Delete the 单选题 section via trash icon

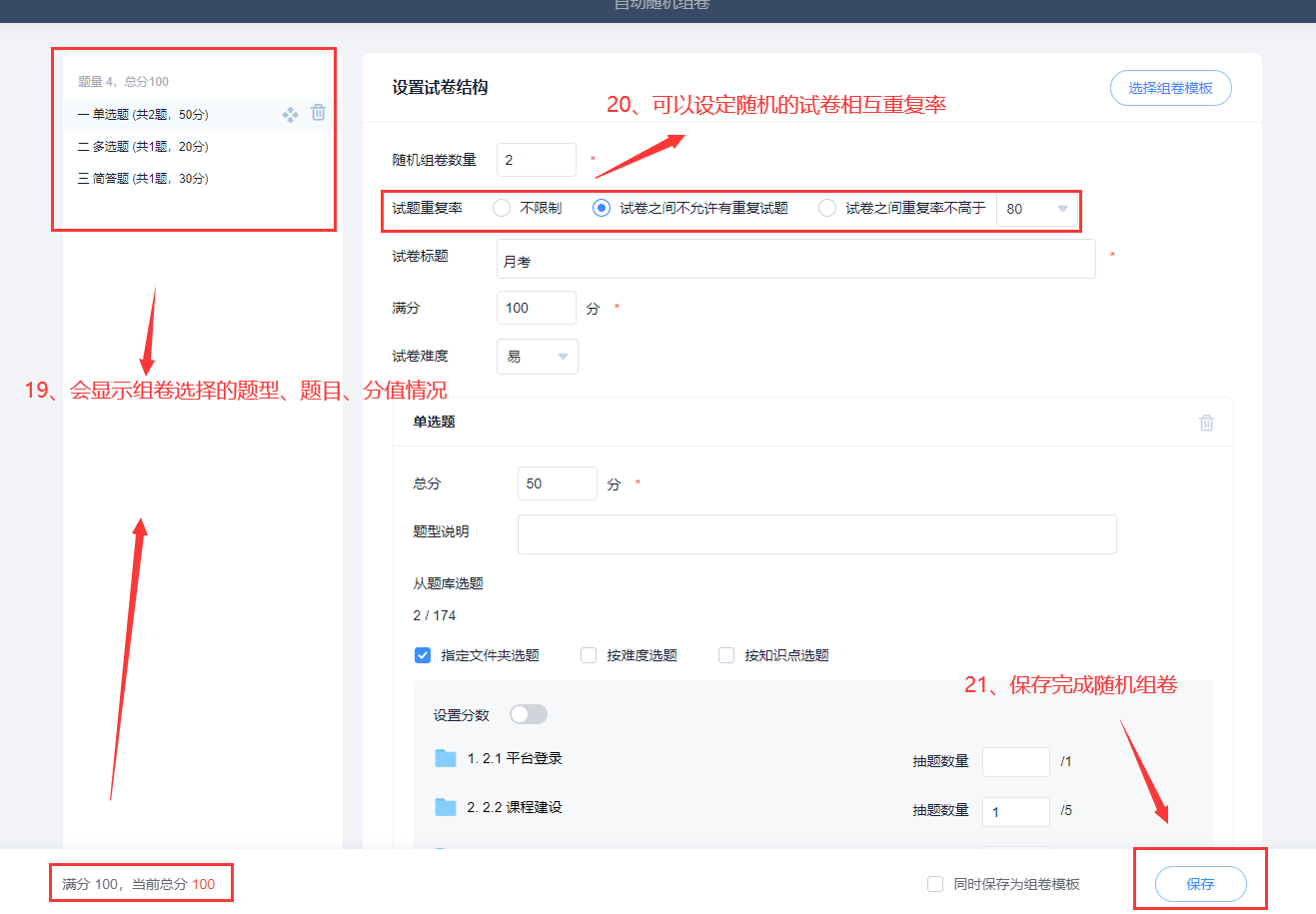[1206, 423]
